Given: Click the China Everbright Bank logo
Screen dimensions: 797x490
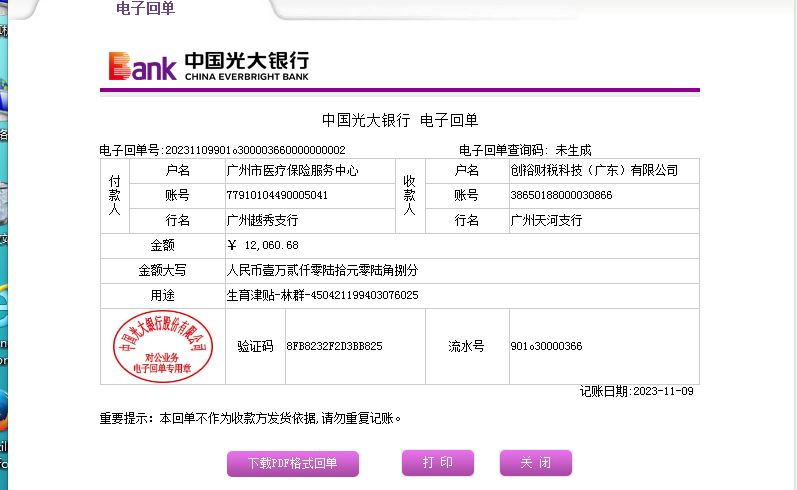Looking at the screenshot, I should 209,66.
